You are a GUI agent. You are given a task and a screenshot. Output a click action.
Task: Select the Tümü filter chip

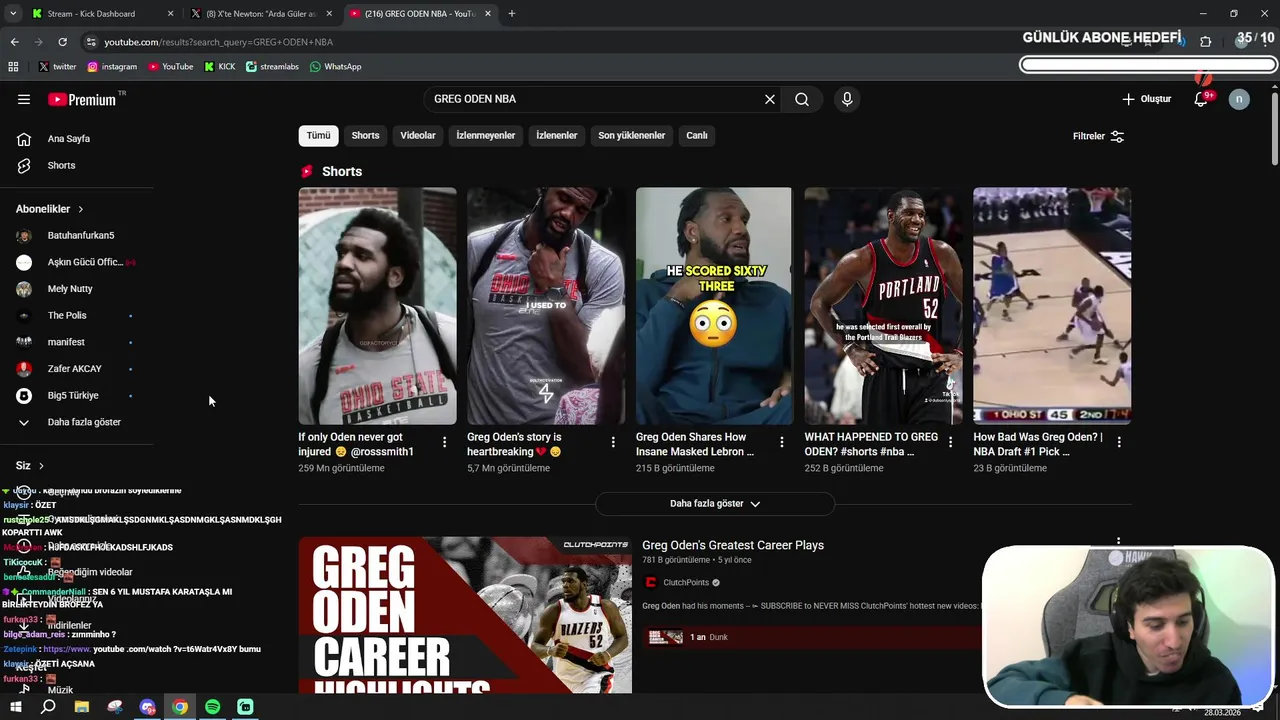click(318, 135)
